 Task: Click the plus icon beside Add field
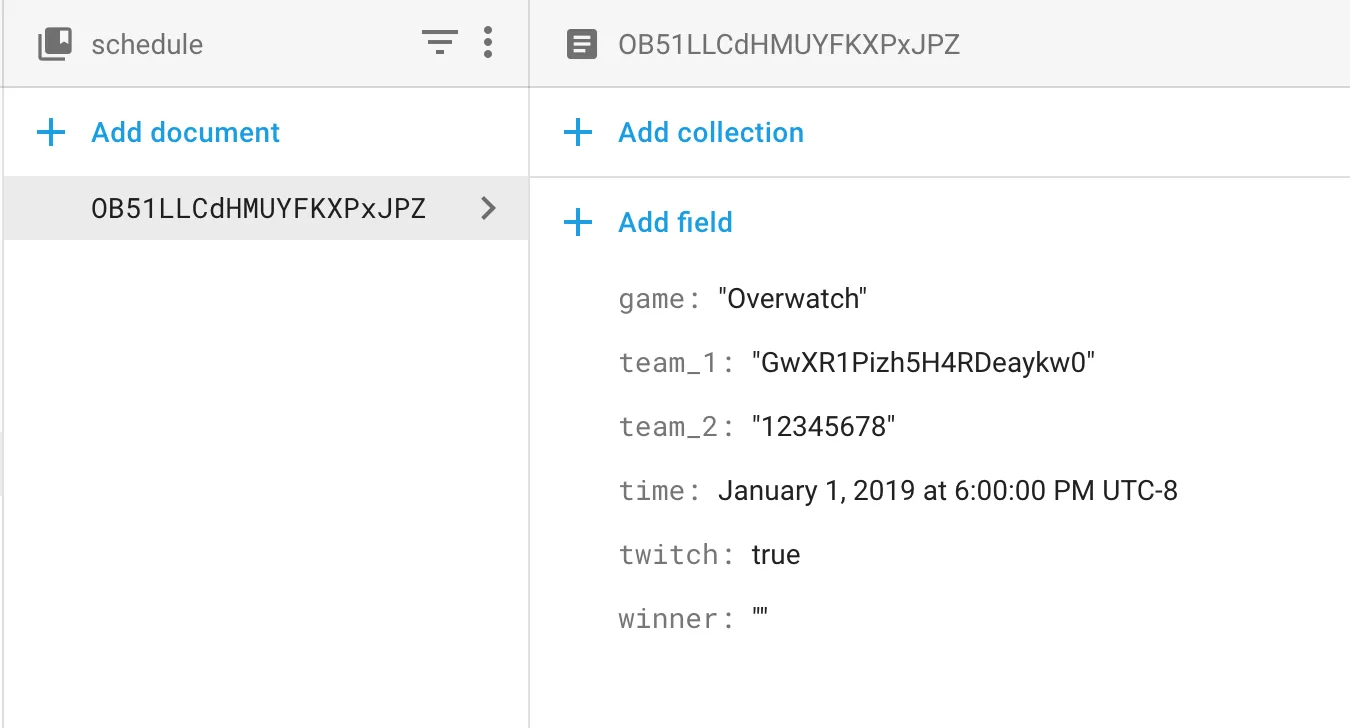(578, 222)
